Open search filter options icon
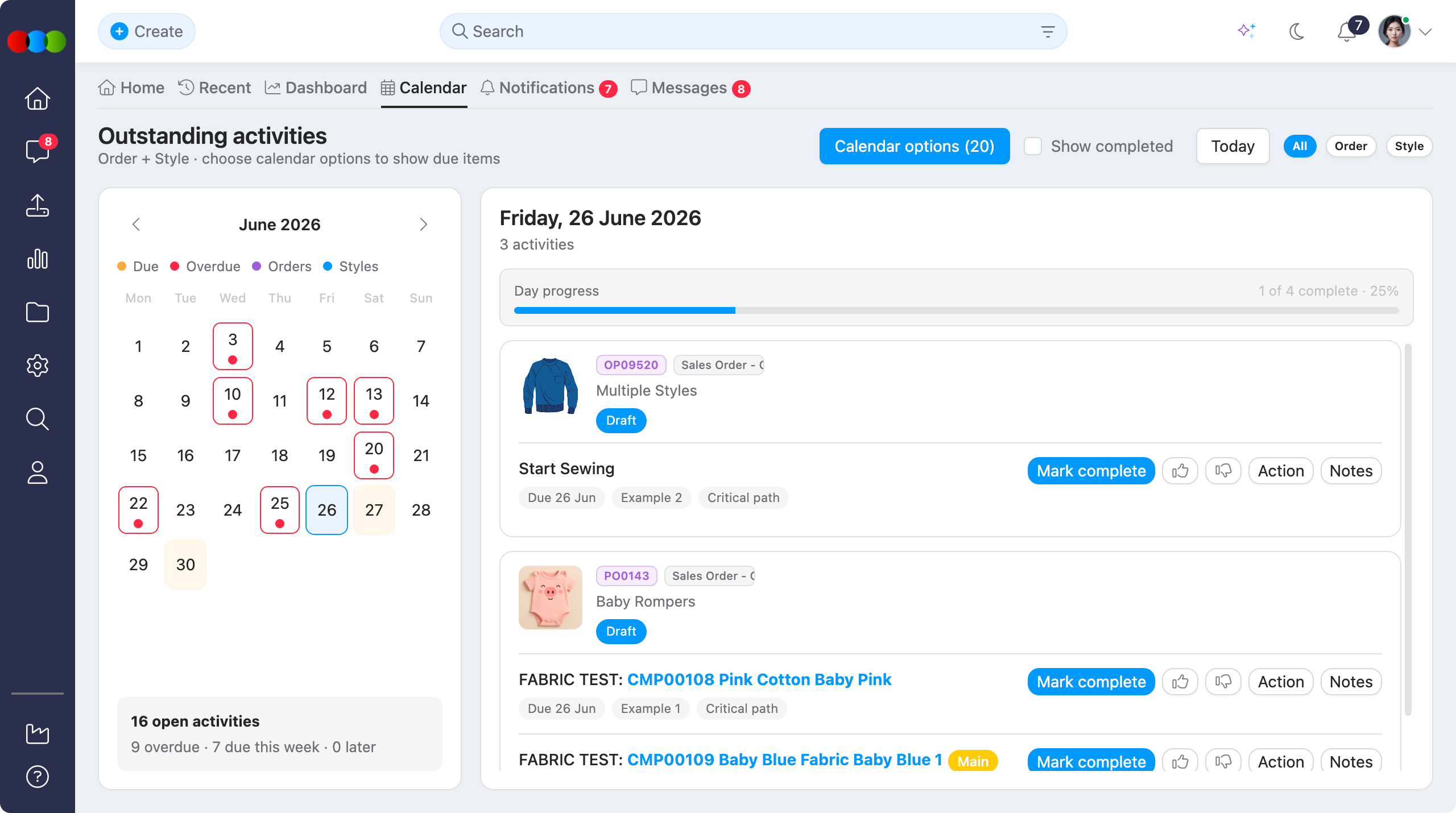Screen dimensions: 1456x813 (x=1048, y=31)
